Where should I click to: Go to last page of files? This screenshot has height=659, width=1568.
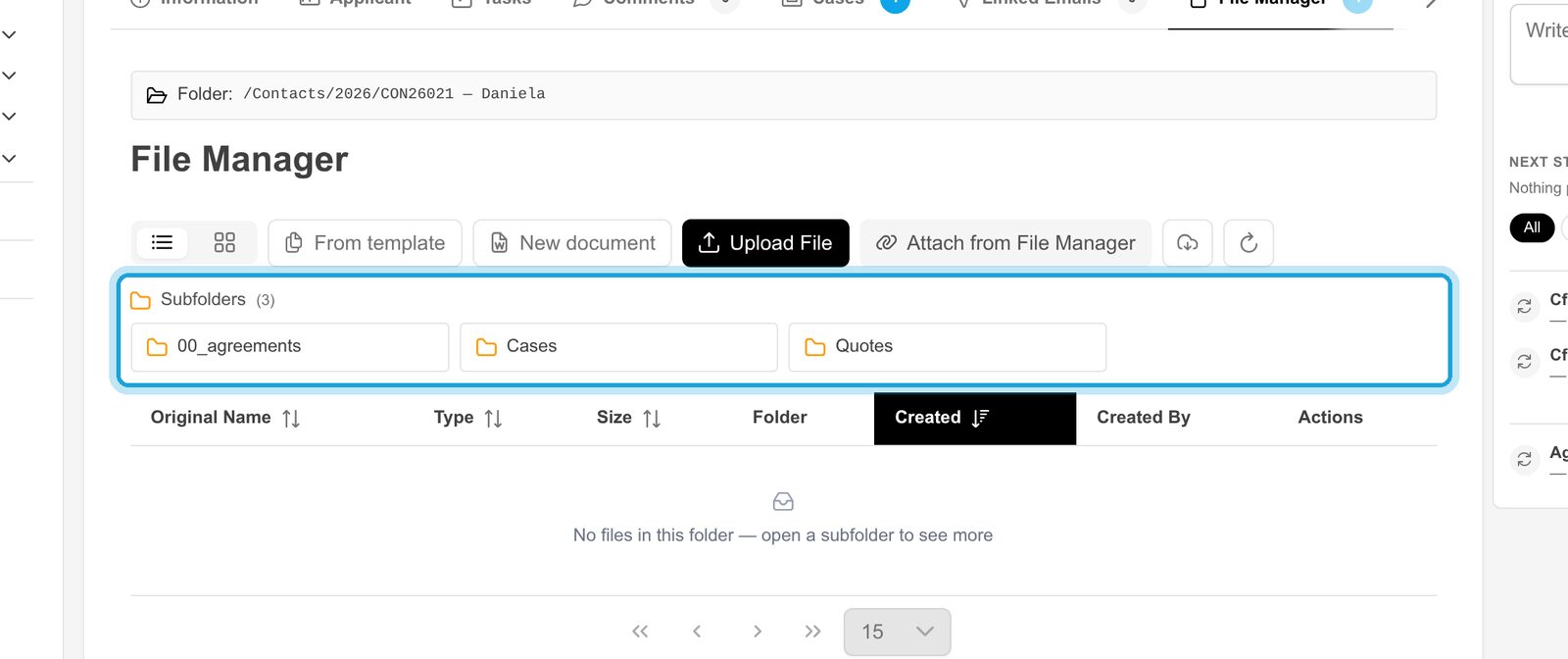(812, 632)
